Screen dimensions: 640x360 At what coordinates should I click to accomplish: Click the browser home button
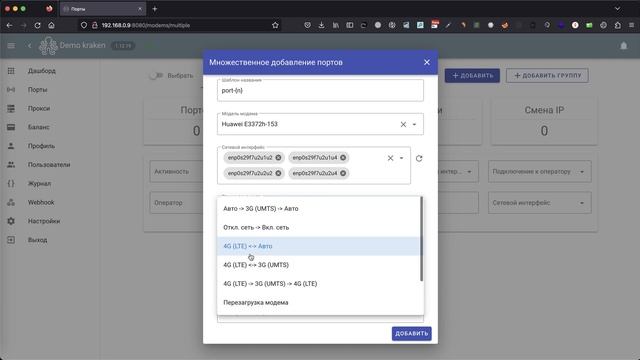tap(51, 25)
